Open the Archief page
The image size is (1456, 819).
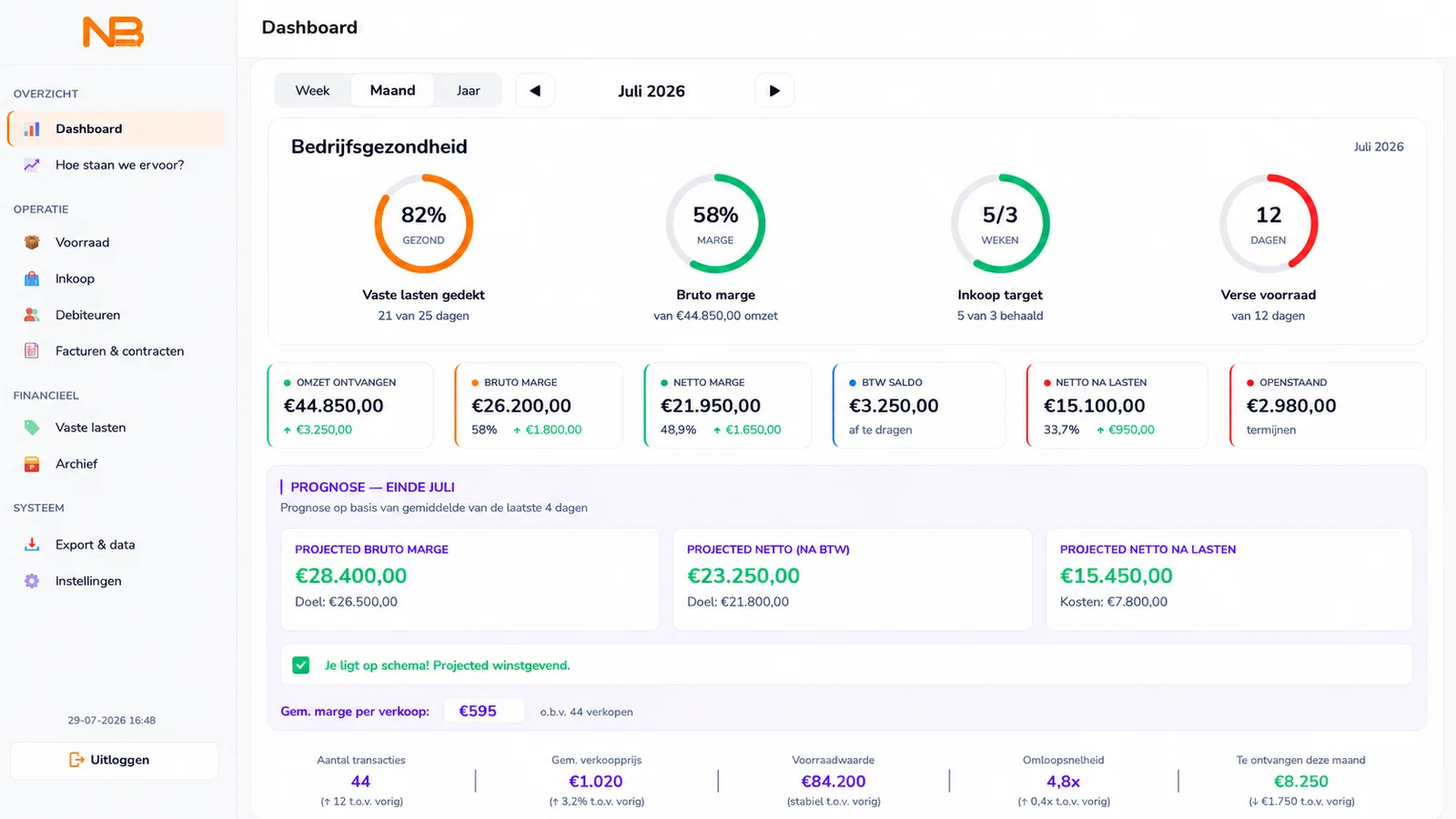(116, 463)
